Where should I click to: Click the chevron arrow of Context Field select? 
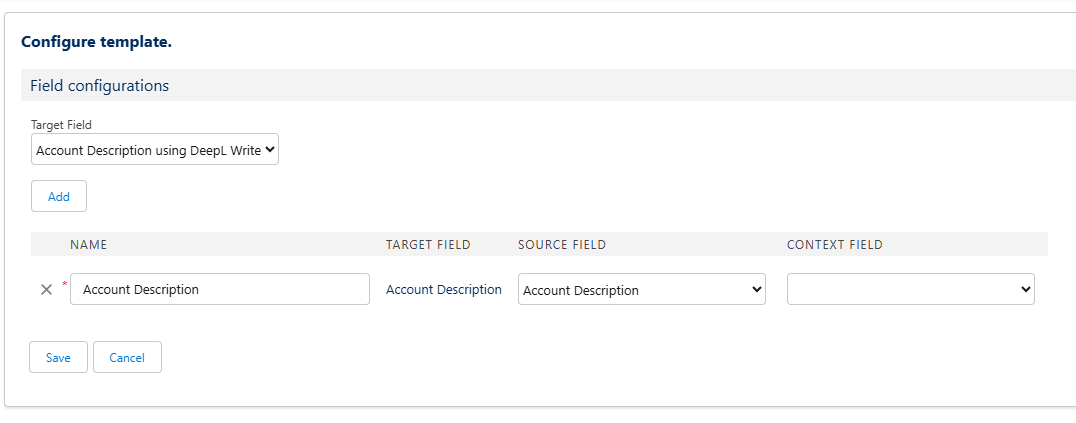1024,289
